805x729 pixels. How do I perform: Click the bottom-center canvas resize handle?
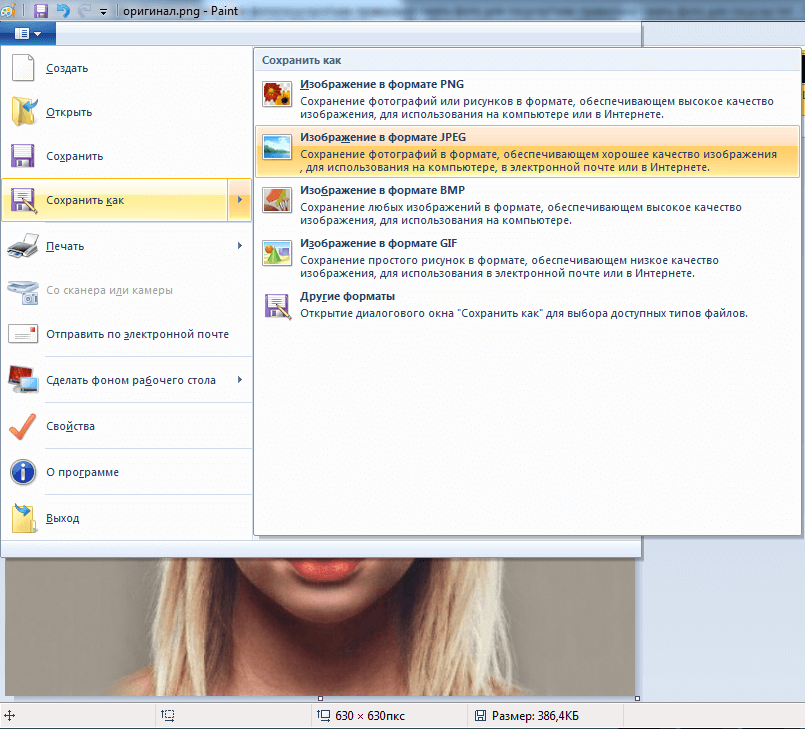(320, 698)
